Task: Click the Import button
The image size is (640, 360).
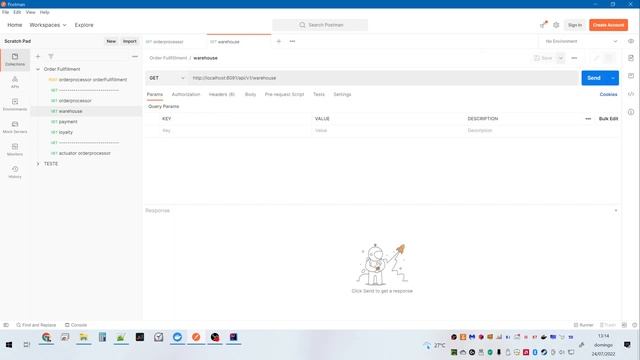Action: click(x=130, y=41)
